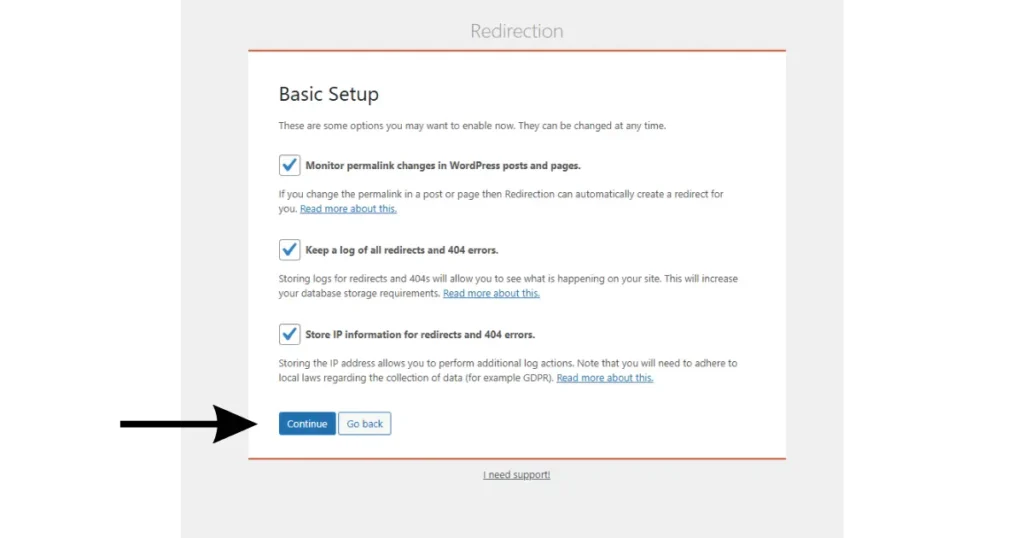Click the Store IP information label text
1024x538 pixels.
(420, 334)
